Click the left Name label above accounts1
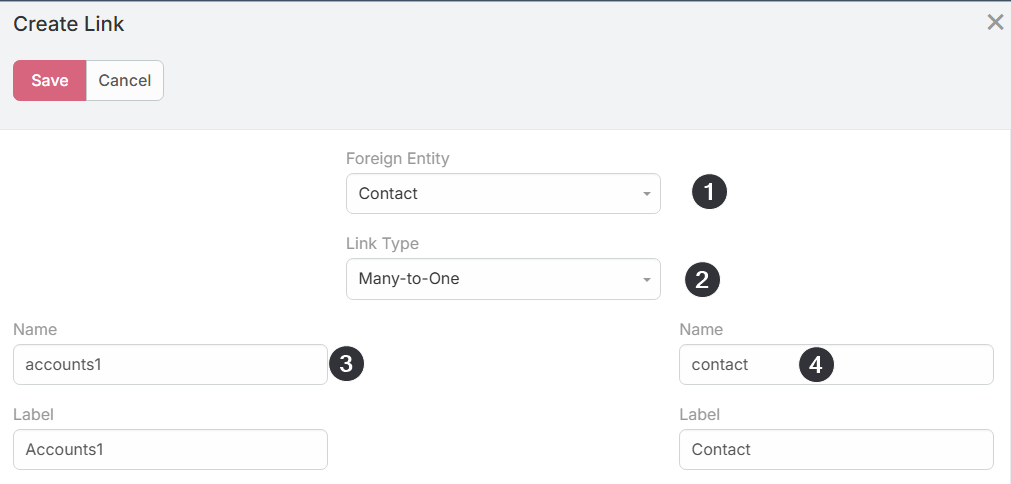This screenshot has width=1011, height=484. coord(35,329)
